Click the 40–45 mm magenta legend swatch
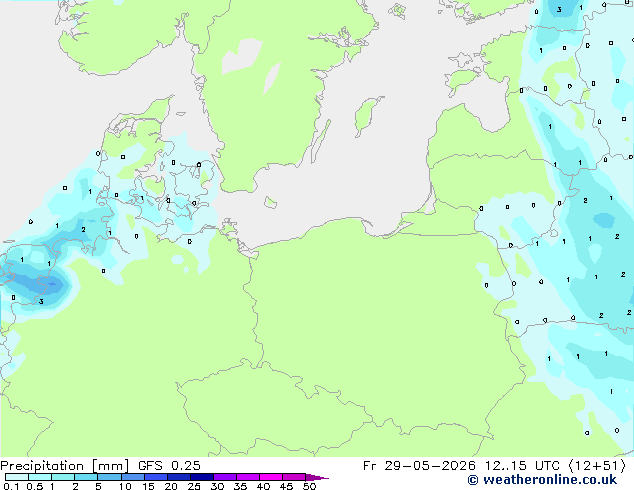 (x=271, y=477)
